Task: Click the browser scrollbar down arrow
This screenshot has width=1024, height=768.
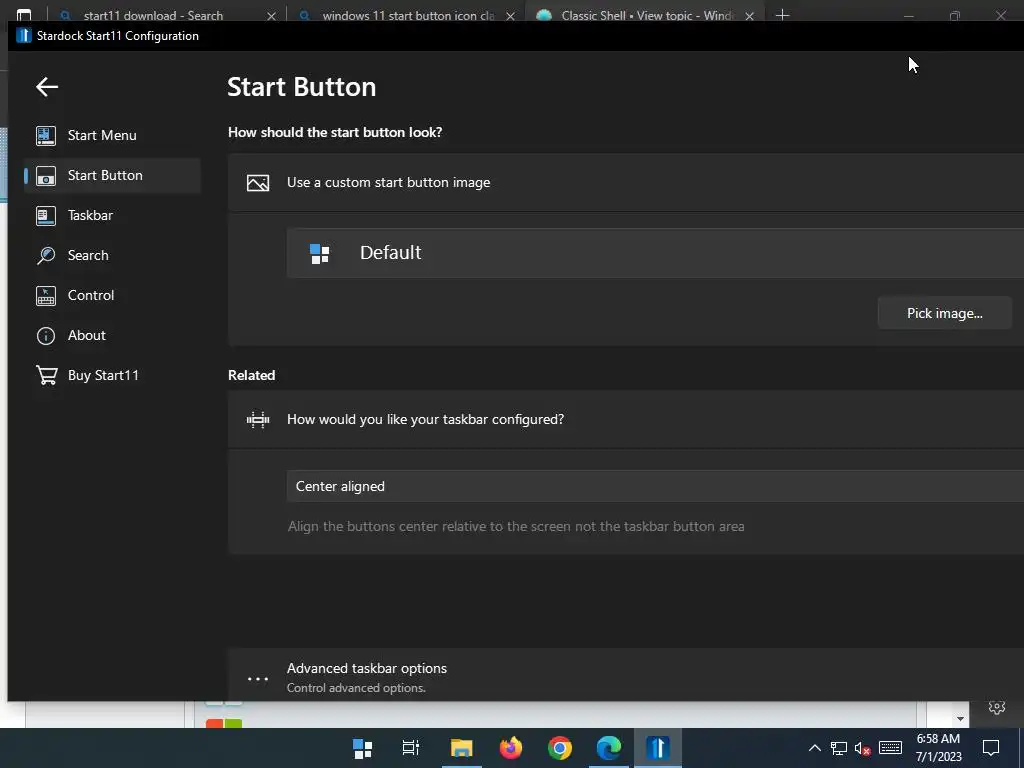Action: tap(960, 718)
